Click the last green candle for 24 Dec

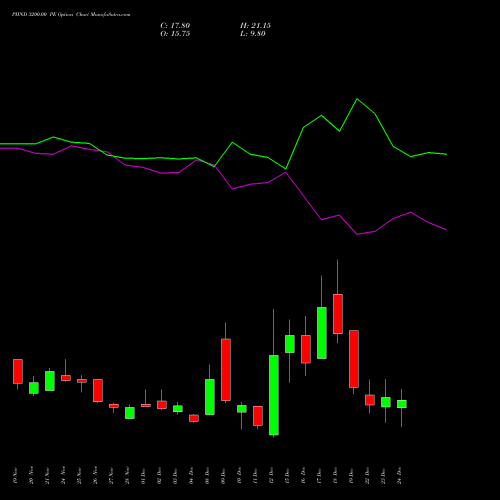point(402,404)
